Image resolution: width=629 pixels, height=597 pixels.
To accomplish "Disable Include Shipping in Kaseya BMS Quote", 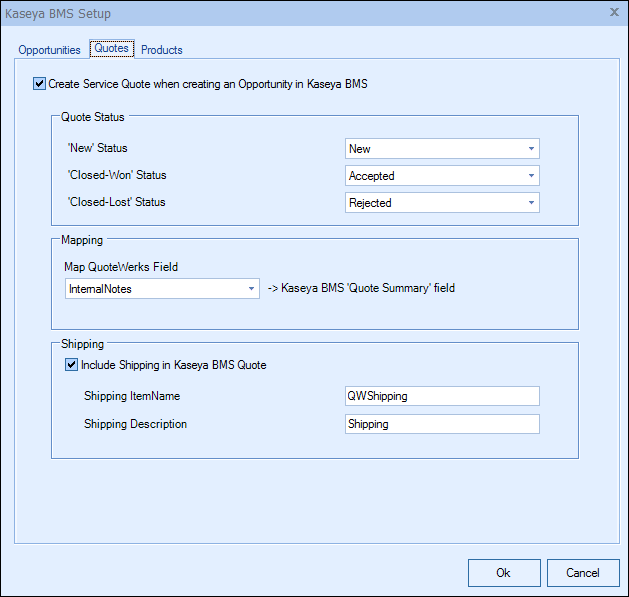I will pyautogui.click(x=71, y=365).
